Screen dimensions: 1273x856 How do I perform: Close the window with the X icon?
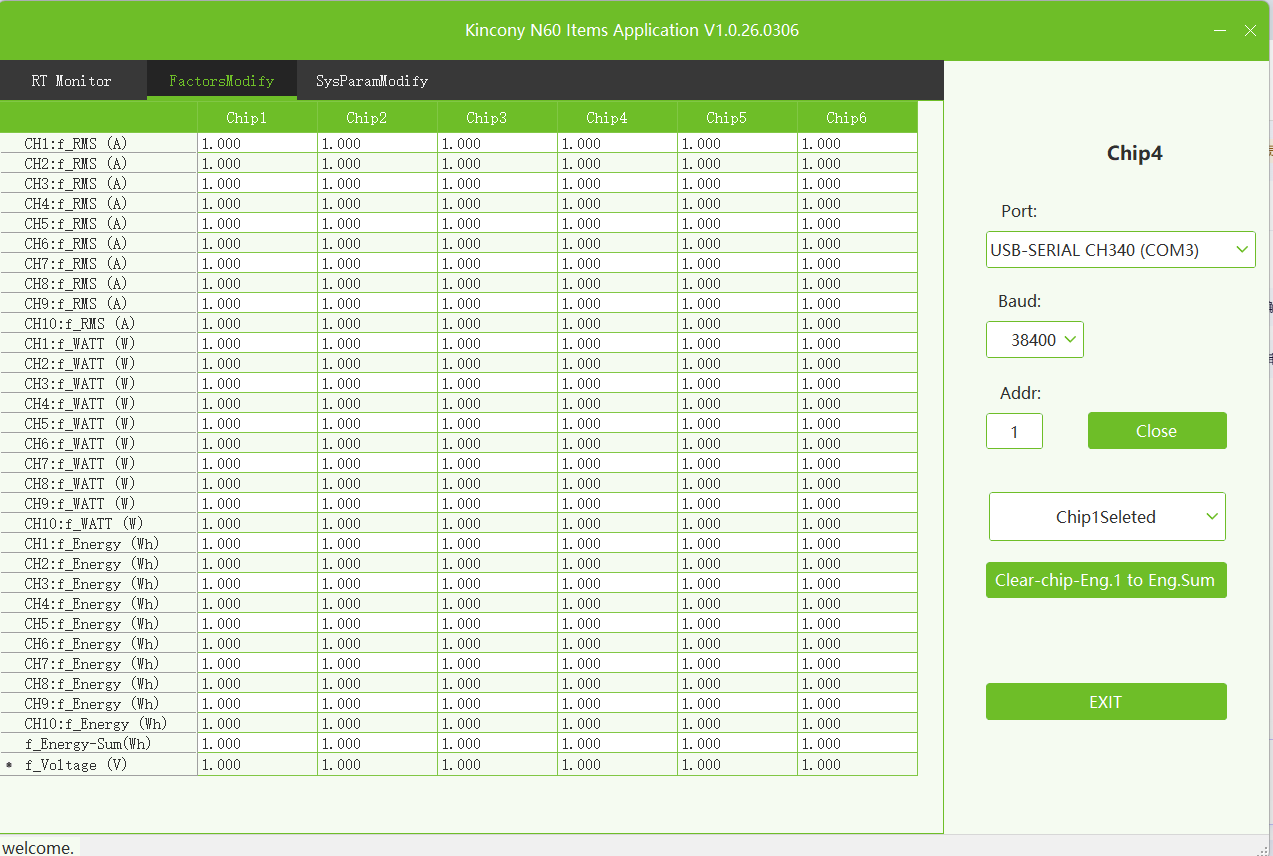point(1250,31)
